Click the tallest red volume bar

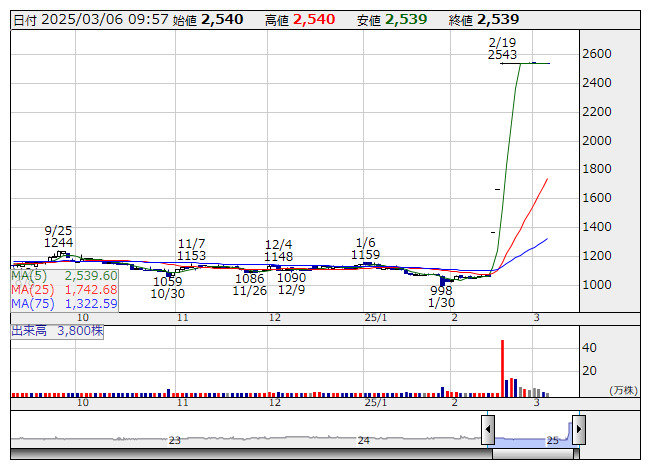coord(502,368)
